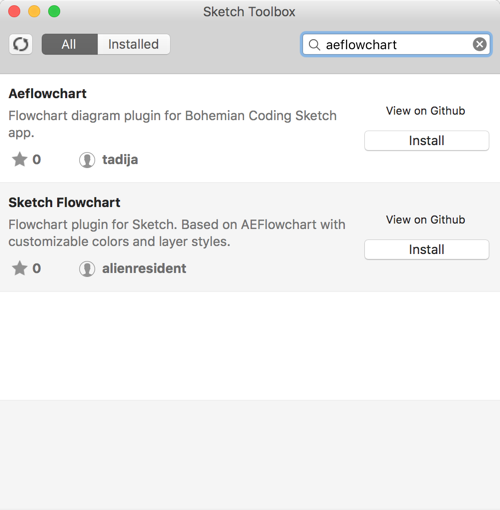The height and width of the screenshot is (510, 500).
Task: Select the author name tadija
Action: 120,160
